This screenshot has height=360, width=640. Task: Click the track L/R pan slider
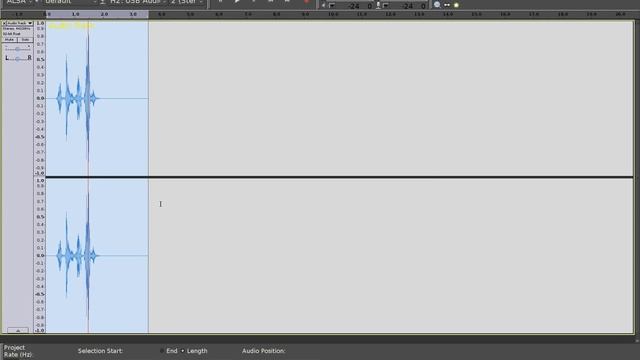click(x=18, y=58)
